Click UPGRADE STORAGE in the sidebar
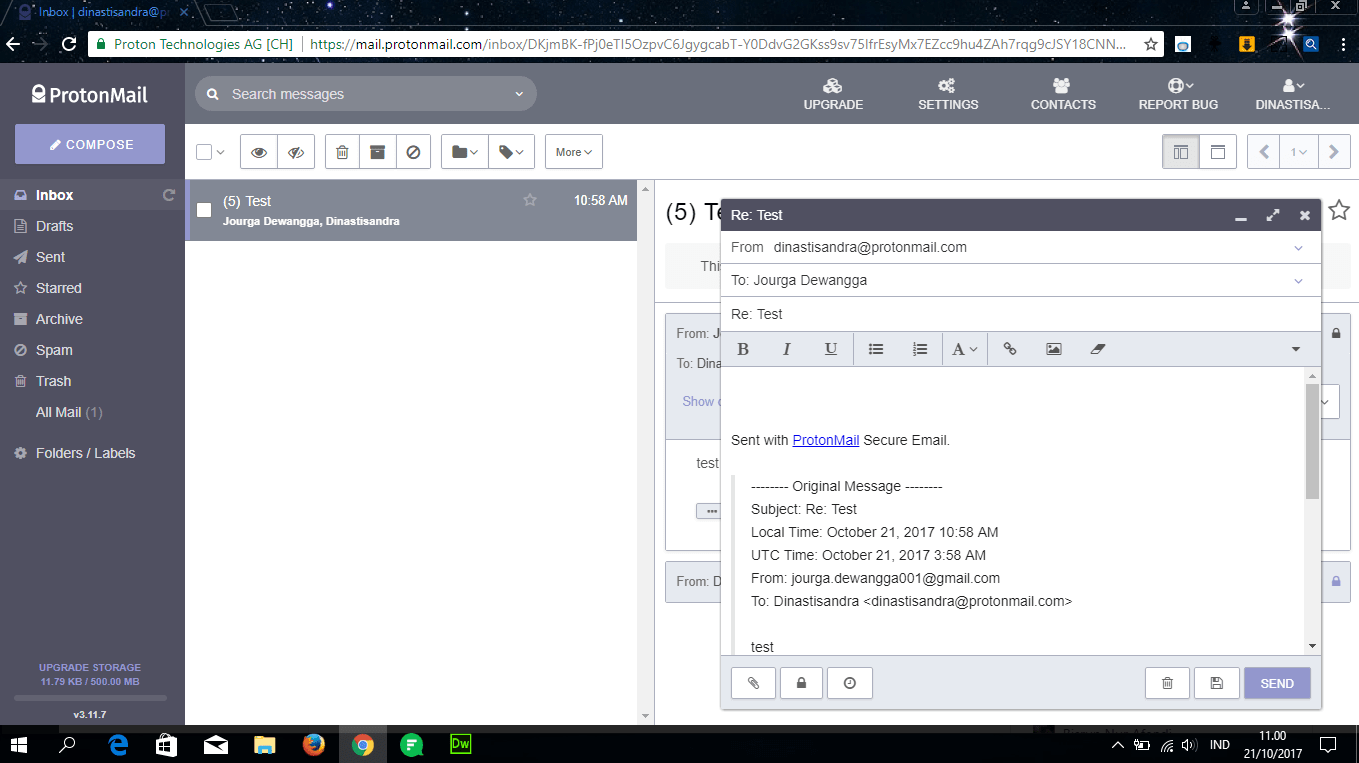 click(x=90, y=667)
